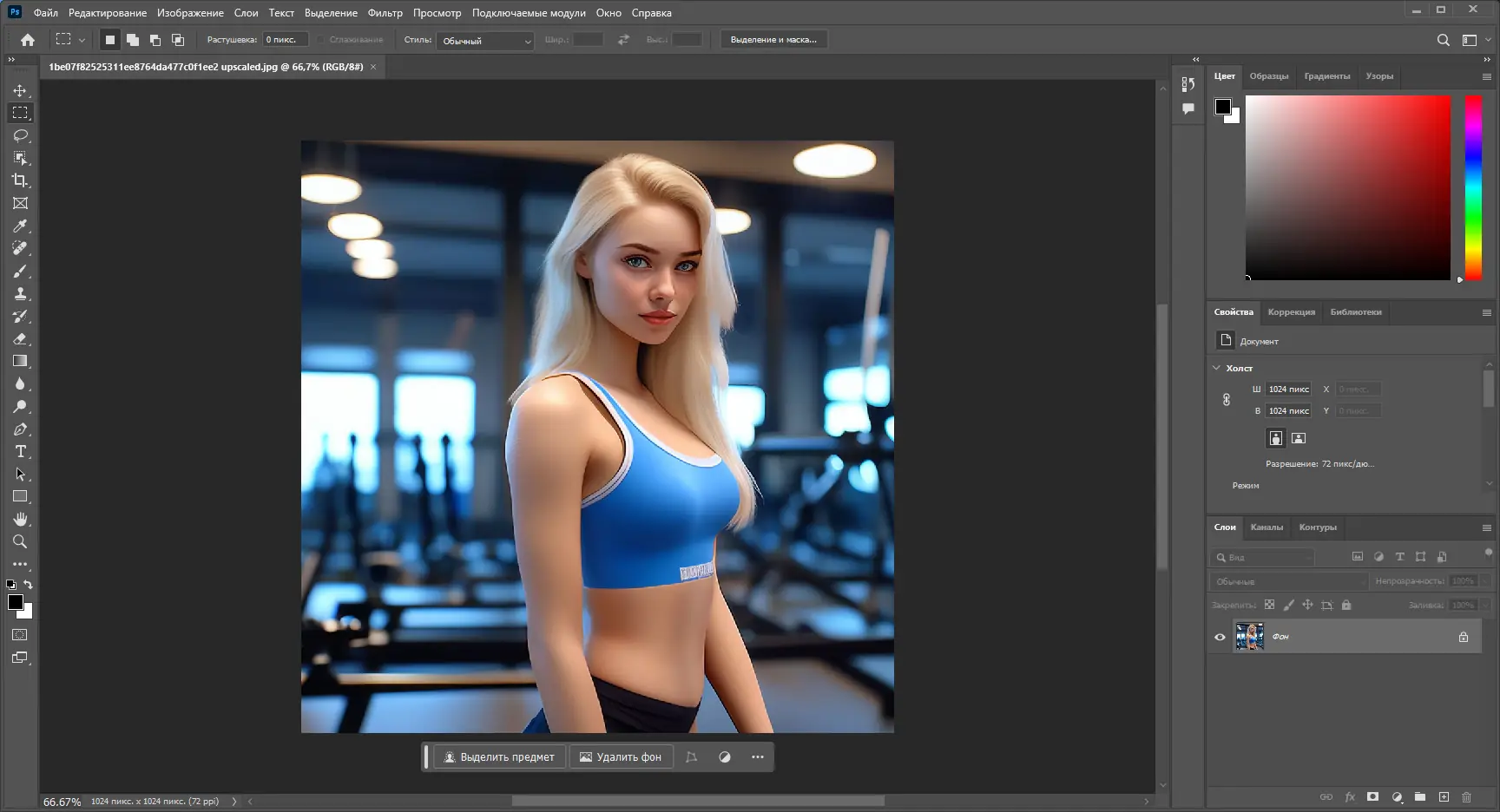Hide the Фон layer with eye icon
This screenshot has width=1500, height=812.
point(1220,637)
